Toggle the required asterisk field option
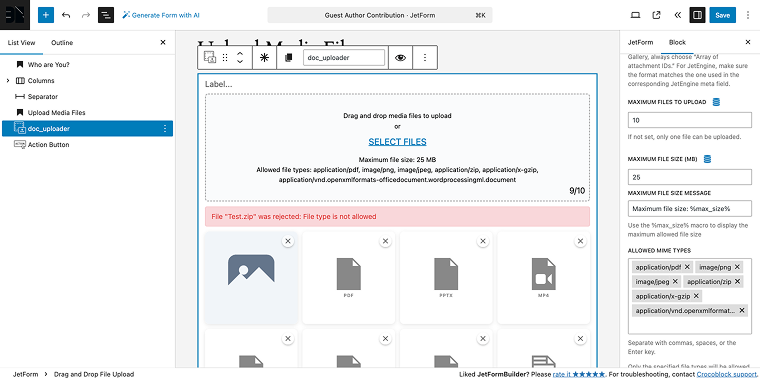 (x=264, y=58)
